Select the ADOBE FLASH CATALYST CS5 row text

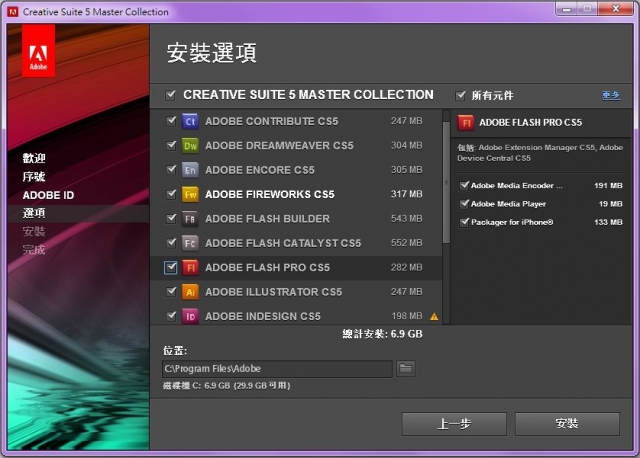(283, 243)
